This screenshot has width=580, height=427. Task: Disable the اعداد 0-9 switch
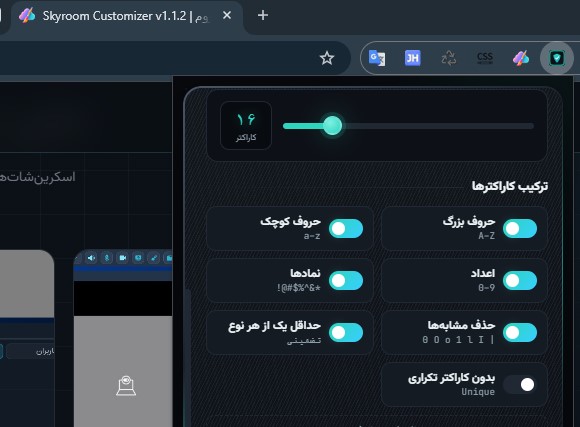519,280
